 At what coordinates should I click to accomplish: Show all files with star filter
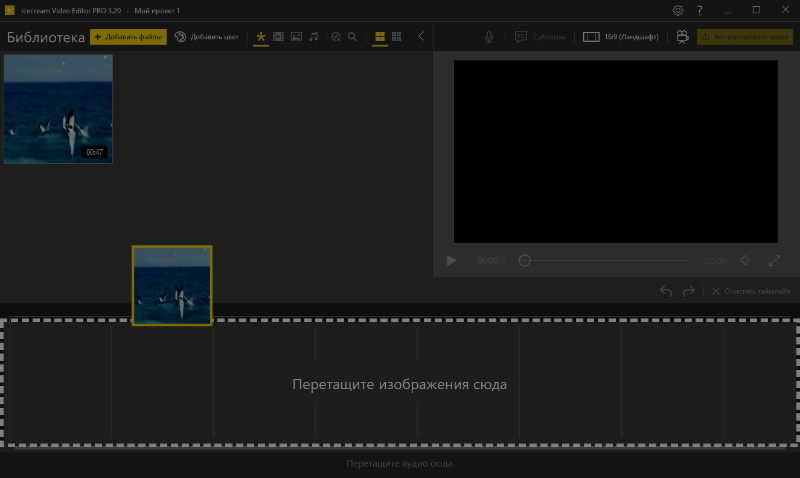click(261, 37)
